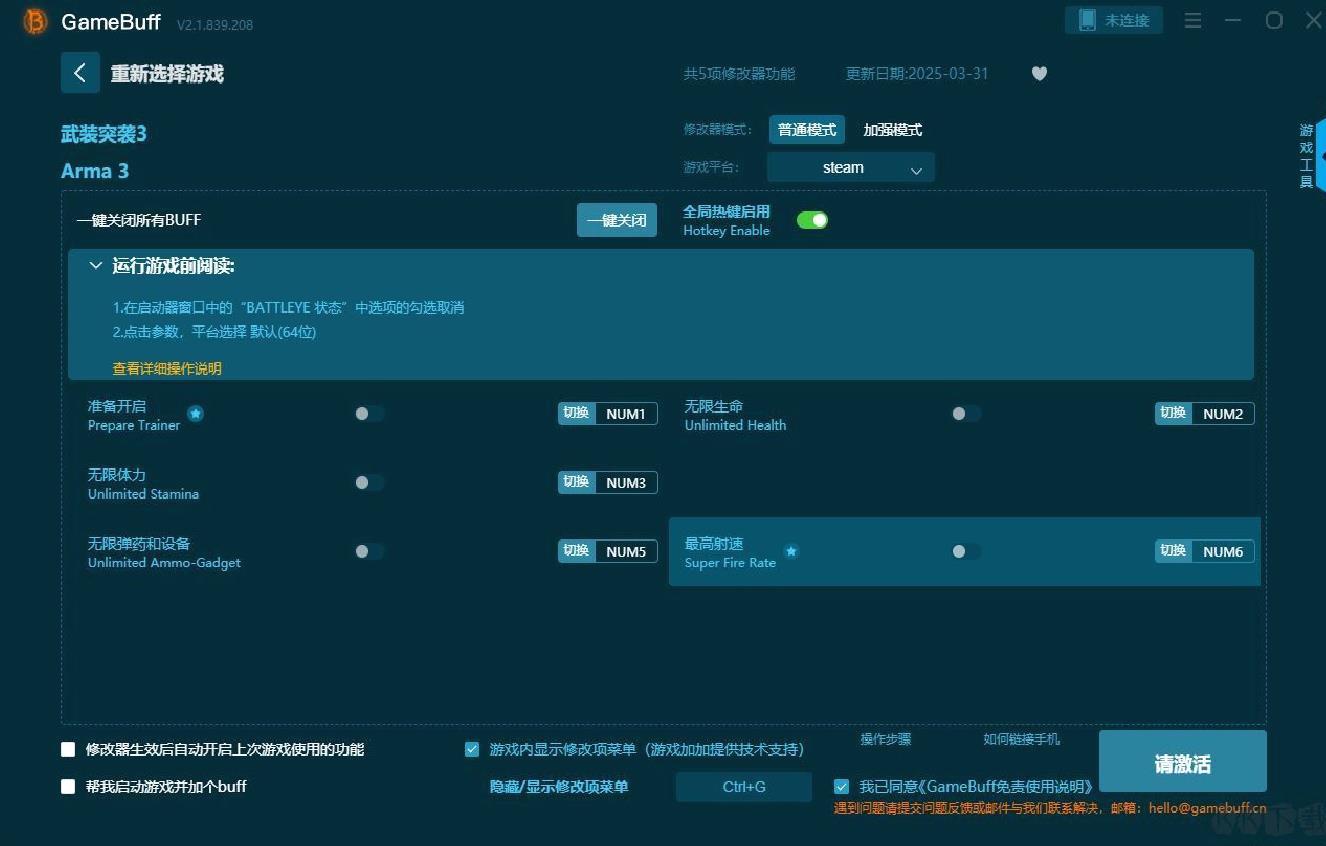1326x846 pixels.
Task: Close the GameBuff window
Action: coord(1314,20)
